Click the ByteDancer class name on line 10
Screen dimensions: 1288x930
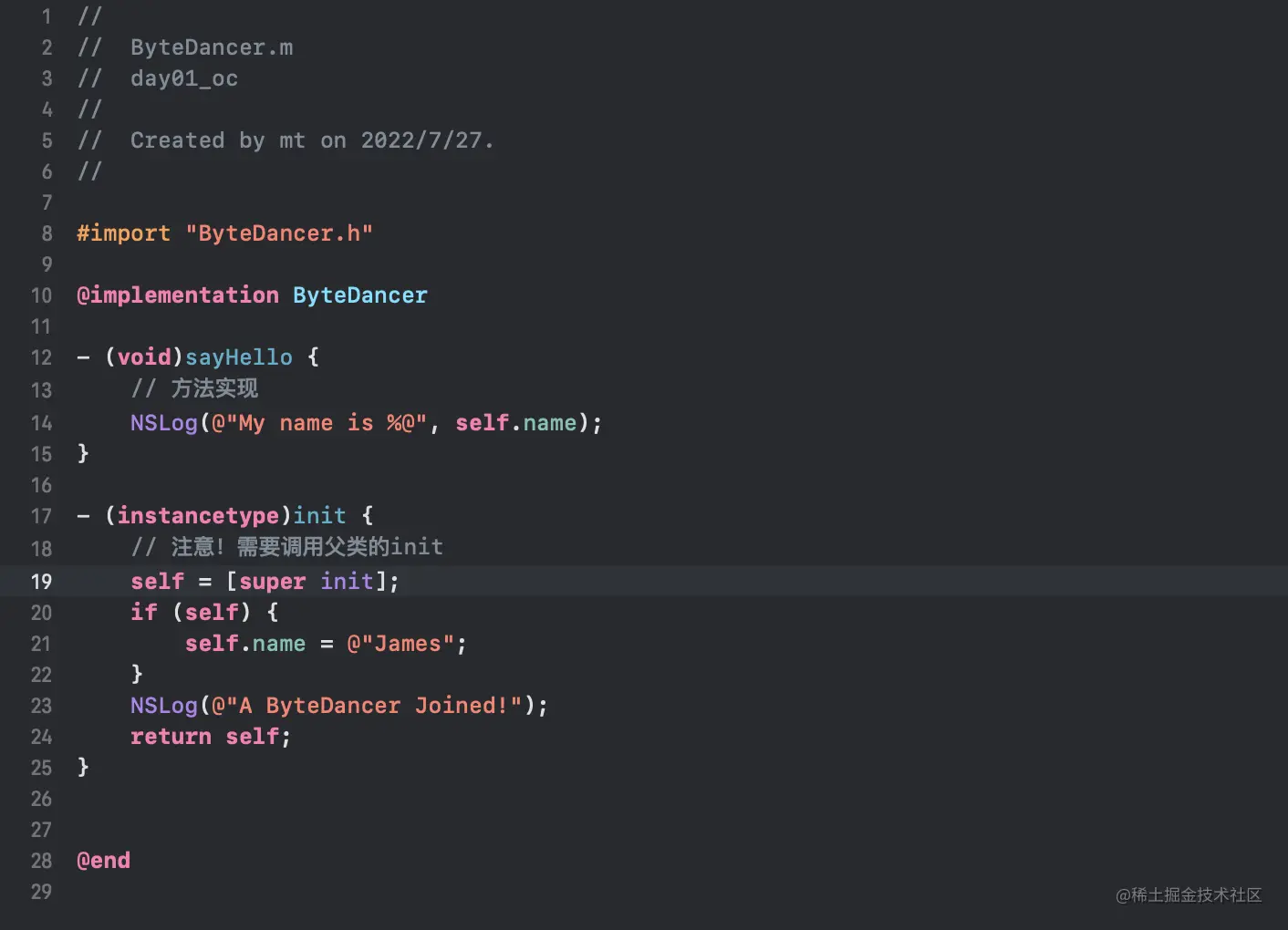359,294
